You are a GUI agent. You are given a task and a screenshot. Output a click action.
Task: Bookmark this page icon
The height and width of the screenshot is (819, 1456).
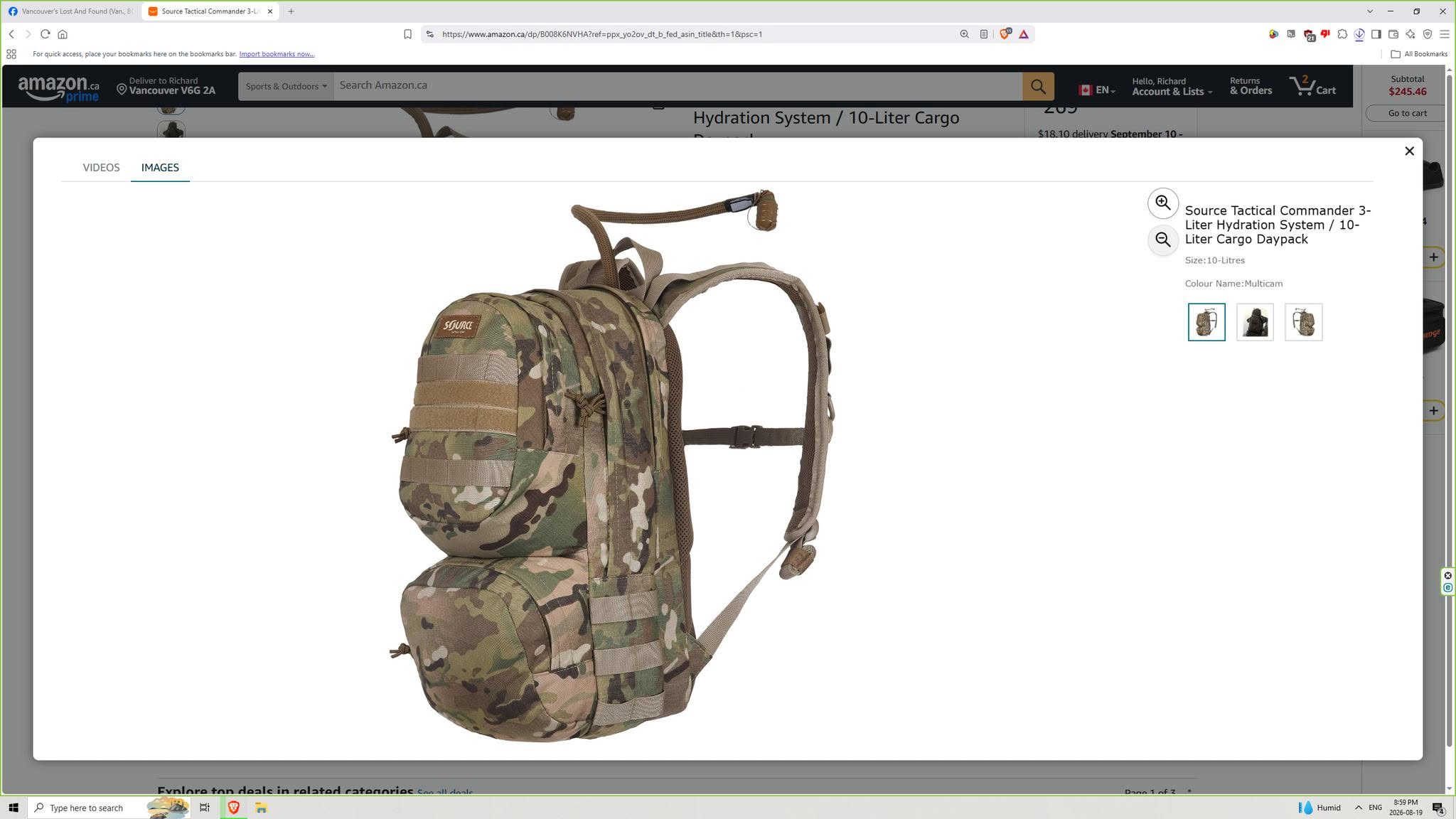(407, 34)
